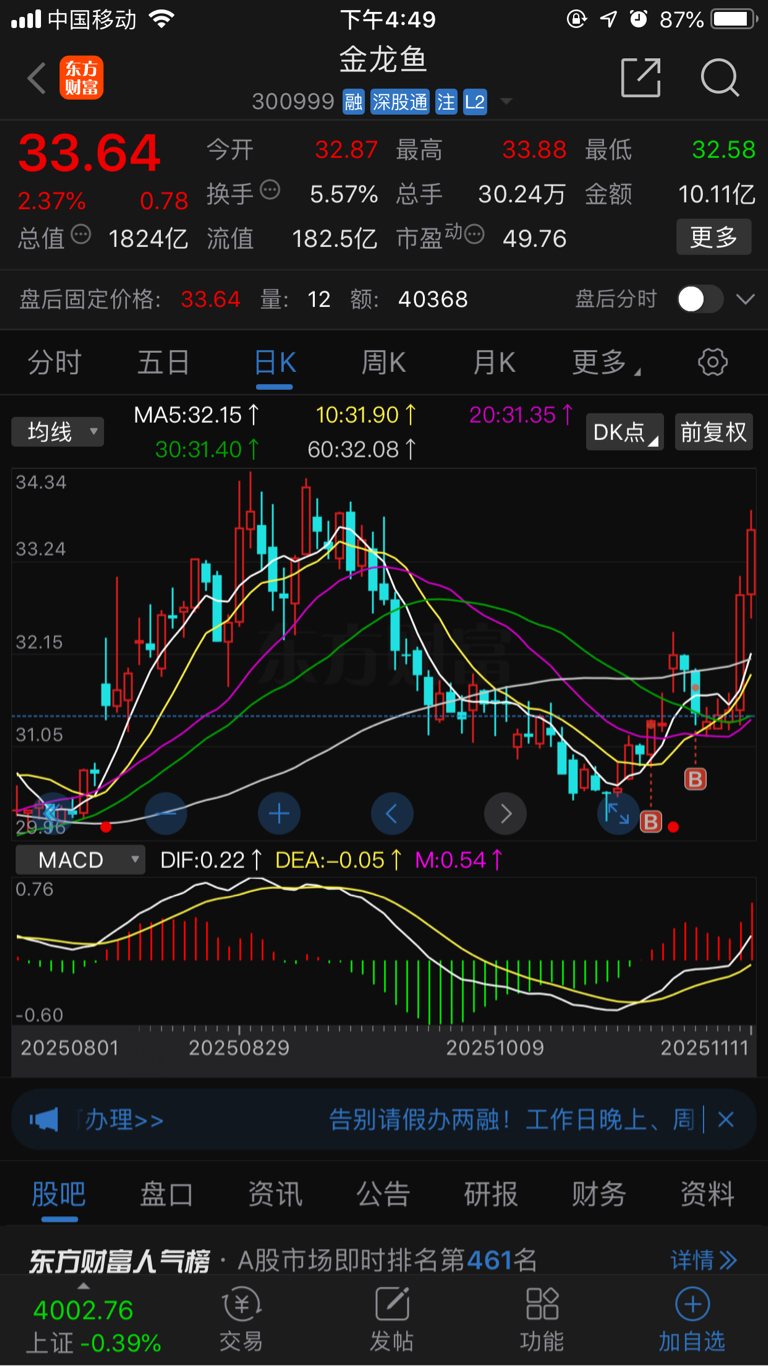The height and width of the screenshot is (1366, 768).
Task: Move chart right with arrow button
Action: pyautogui.click(x=505, y=813)
